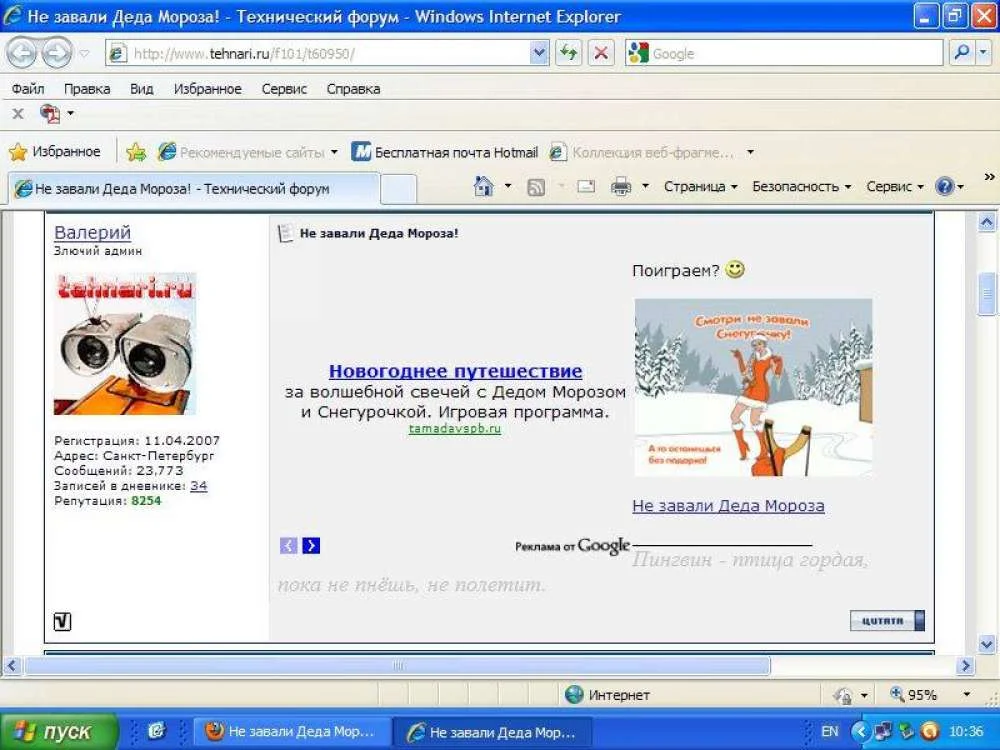Screen dimensions: 1000x750
Task: Select the Не завали Деда Мороза browser tab
Action: (194, 189)
